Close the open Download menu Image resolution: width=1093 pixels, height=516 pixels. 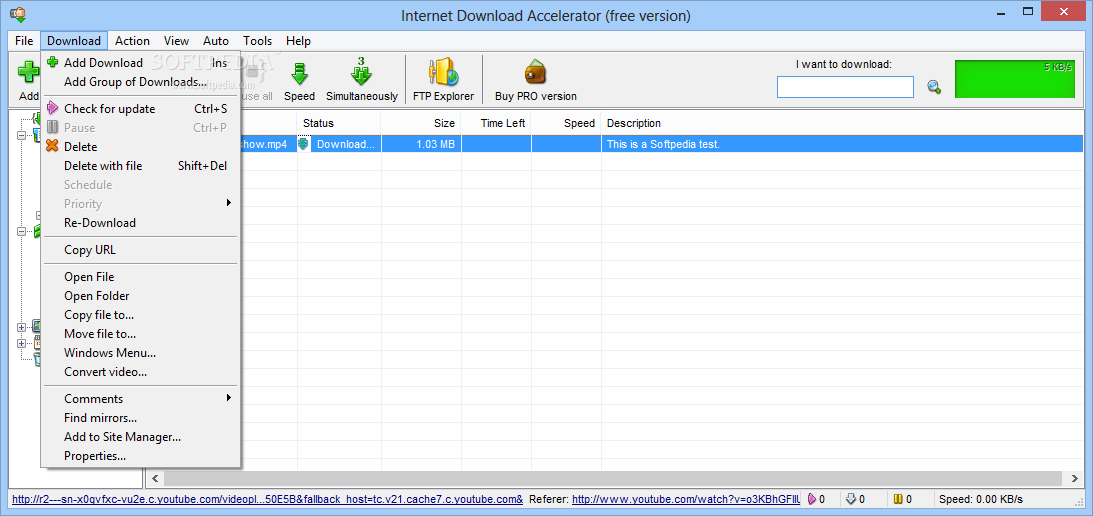74,41
